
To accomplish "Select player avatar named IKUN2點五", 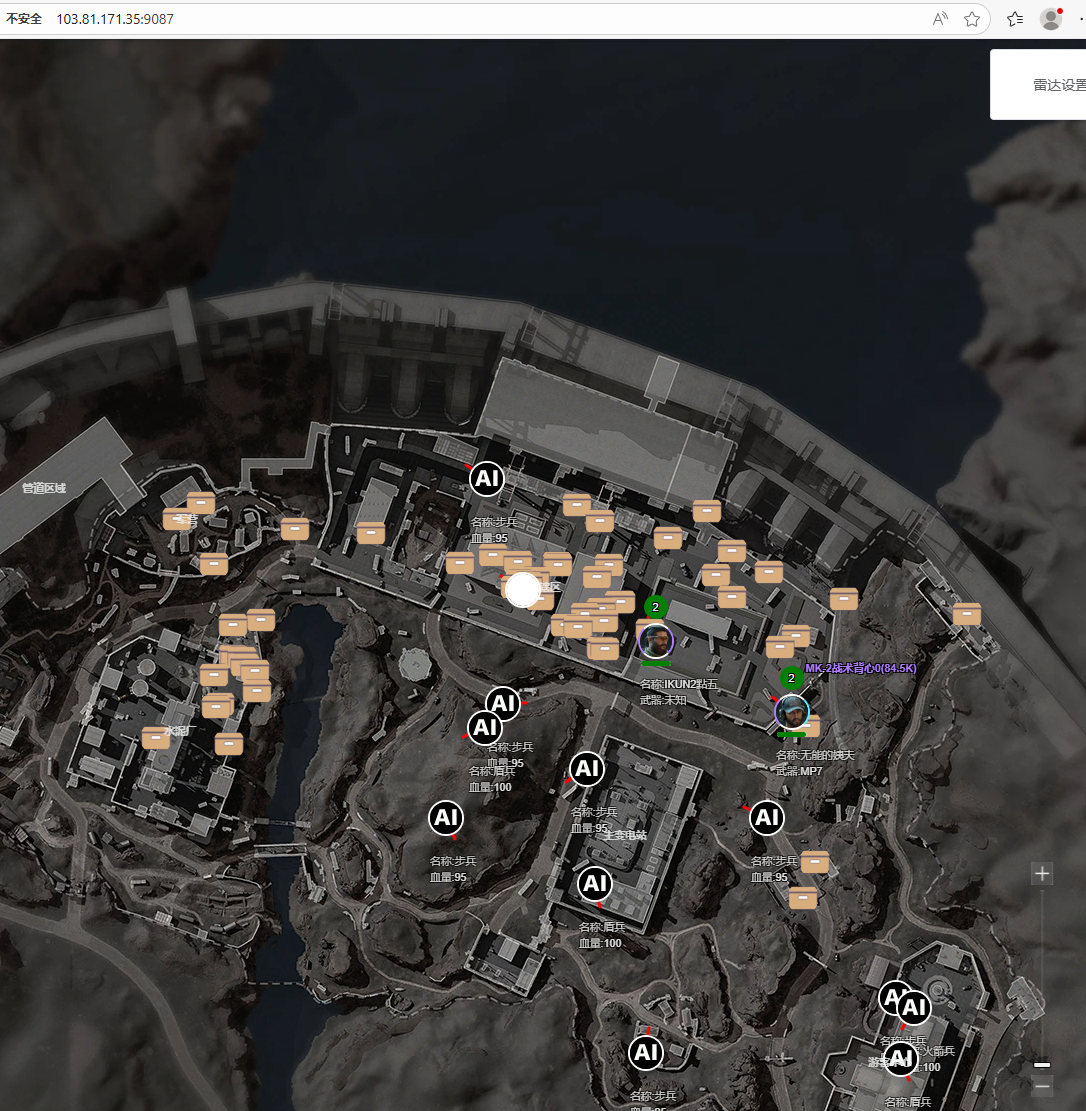I will coord(656,641).
